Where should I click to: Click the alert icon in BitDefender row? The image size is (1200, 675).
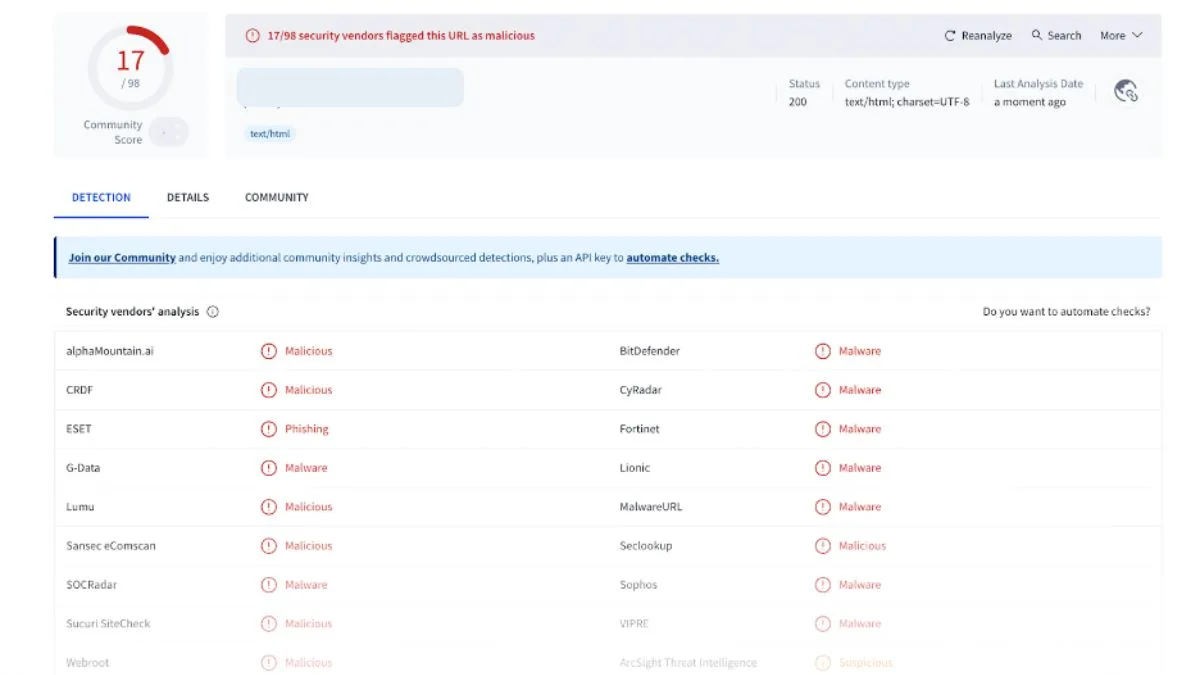click(822, 351)
